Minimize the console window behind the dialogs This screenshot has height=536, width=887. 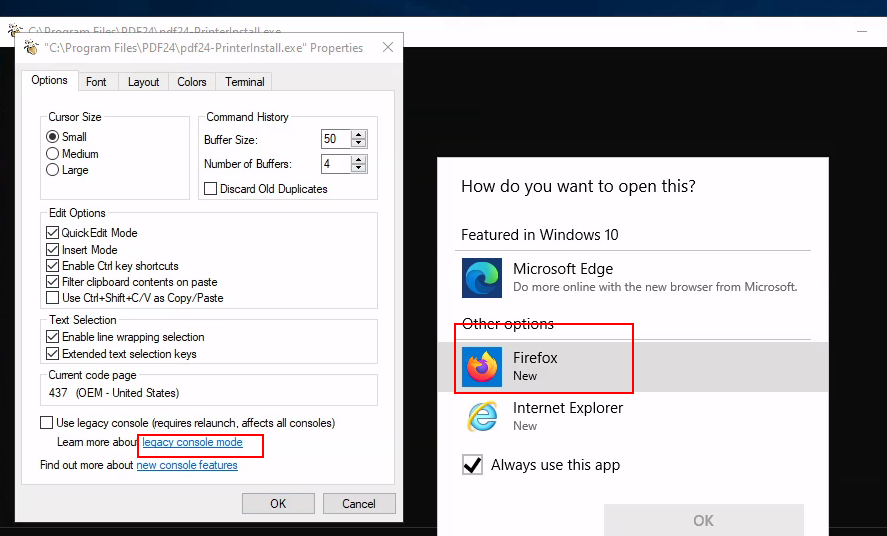862,32
